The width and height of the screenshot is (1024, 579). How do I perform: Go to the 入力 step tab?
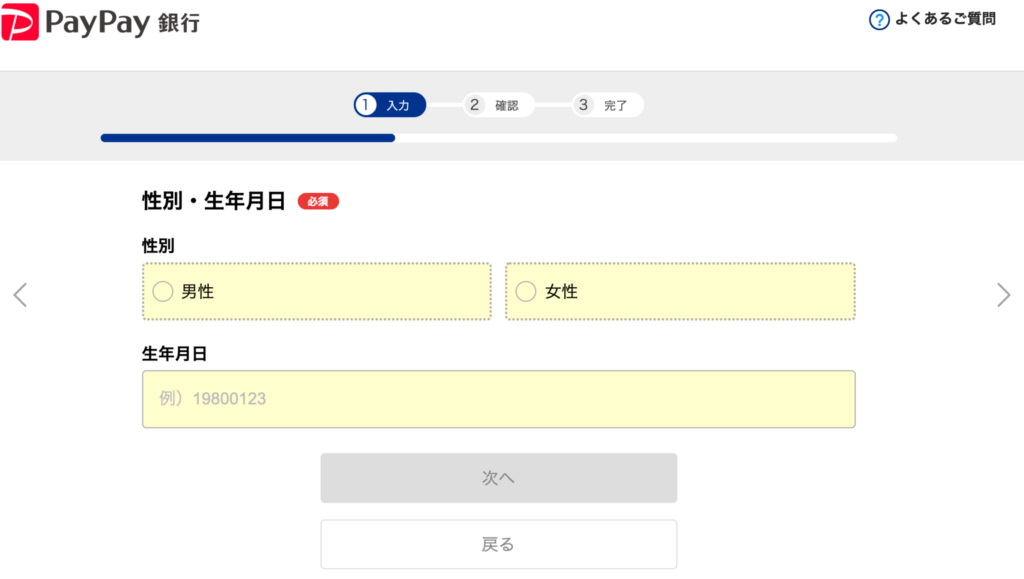point(398,106)
